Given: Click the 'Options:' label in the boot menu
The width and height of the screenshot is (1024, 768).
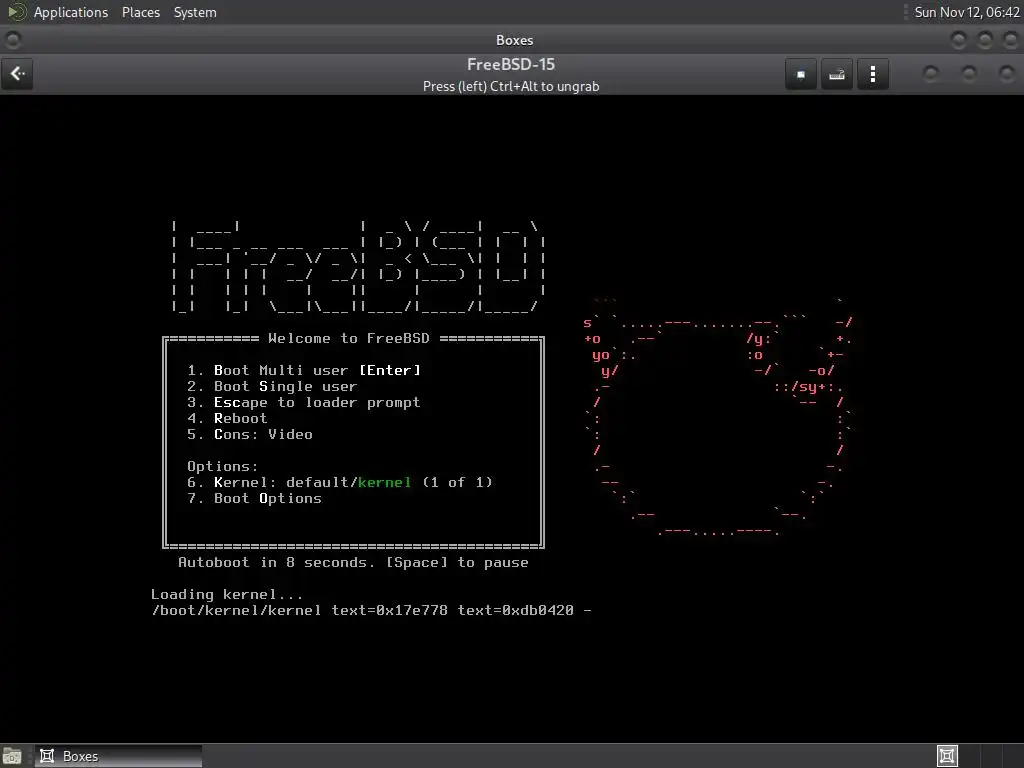Looking at the screenshot, I should (223, 466).
